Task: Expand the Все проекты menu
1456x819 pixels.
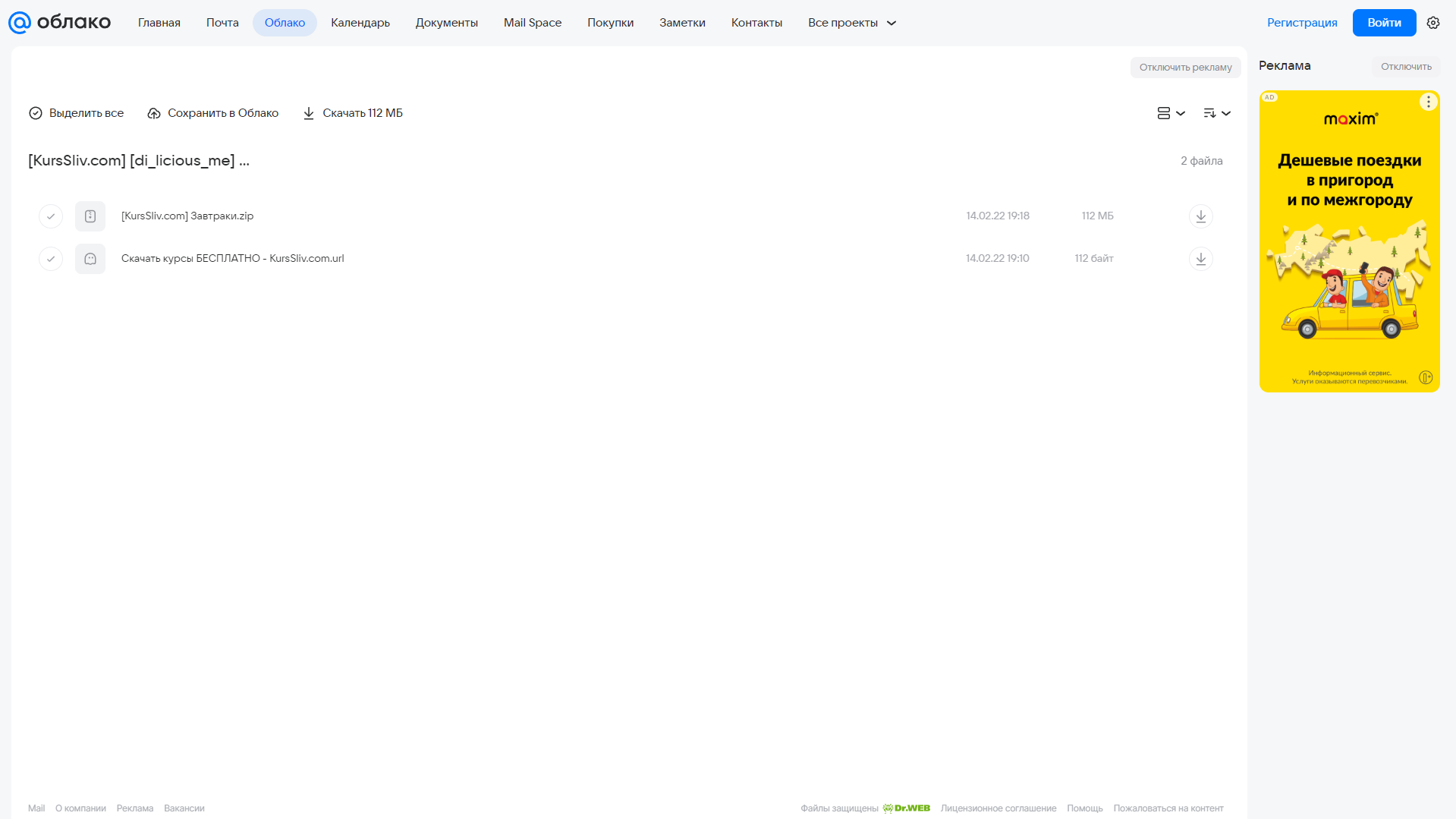Action: click(x=852, y=23)
